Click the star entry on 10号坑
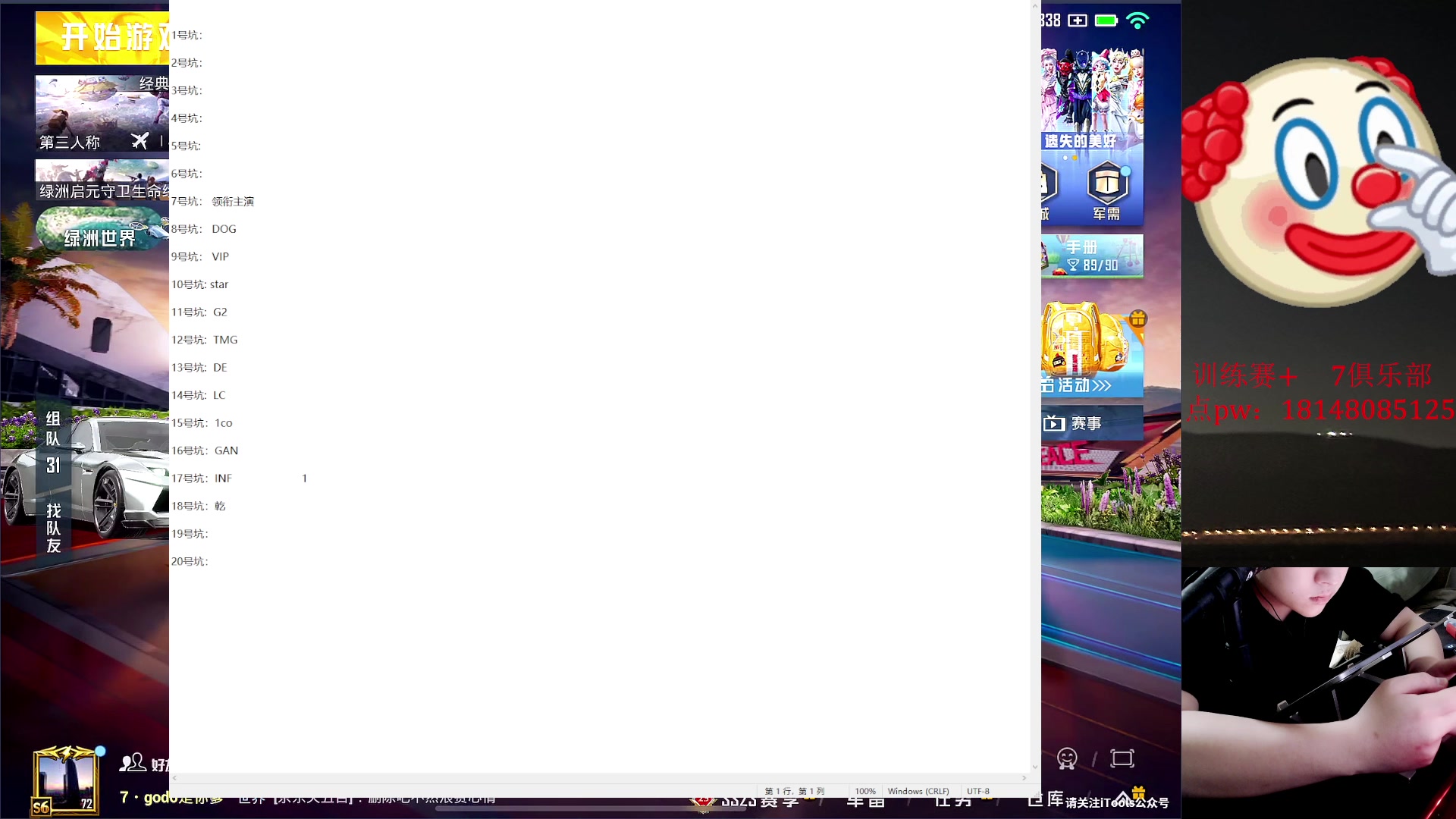Viewport: 1456px width, 819px height. click(219, 284)
